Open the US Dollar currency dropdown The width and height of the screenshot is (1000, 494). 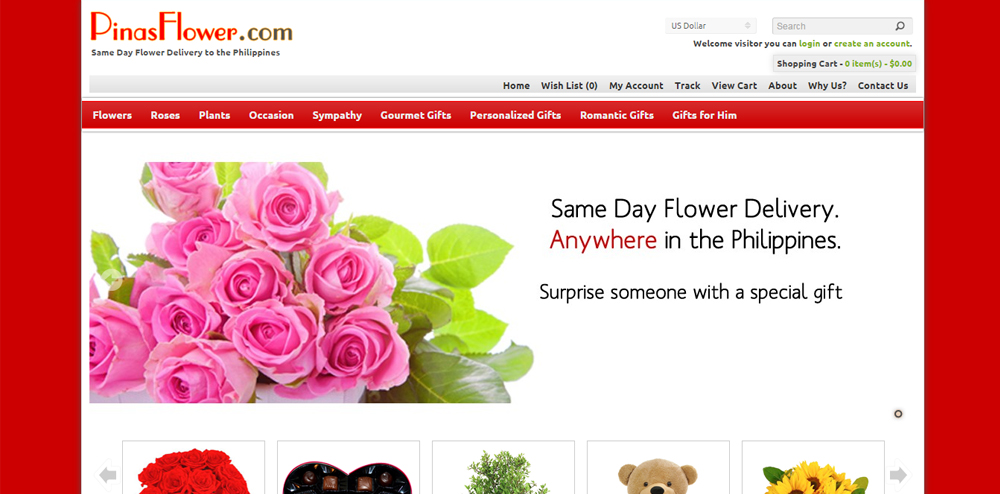tap(710, 26)
